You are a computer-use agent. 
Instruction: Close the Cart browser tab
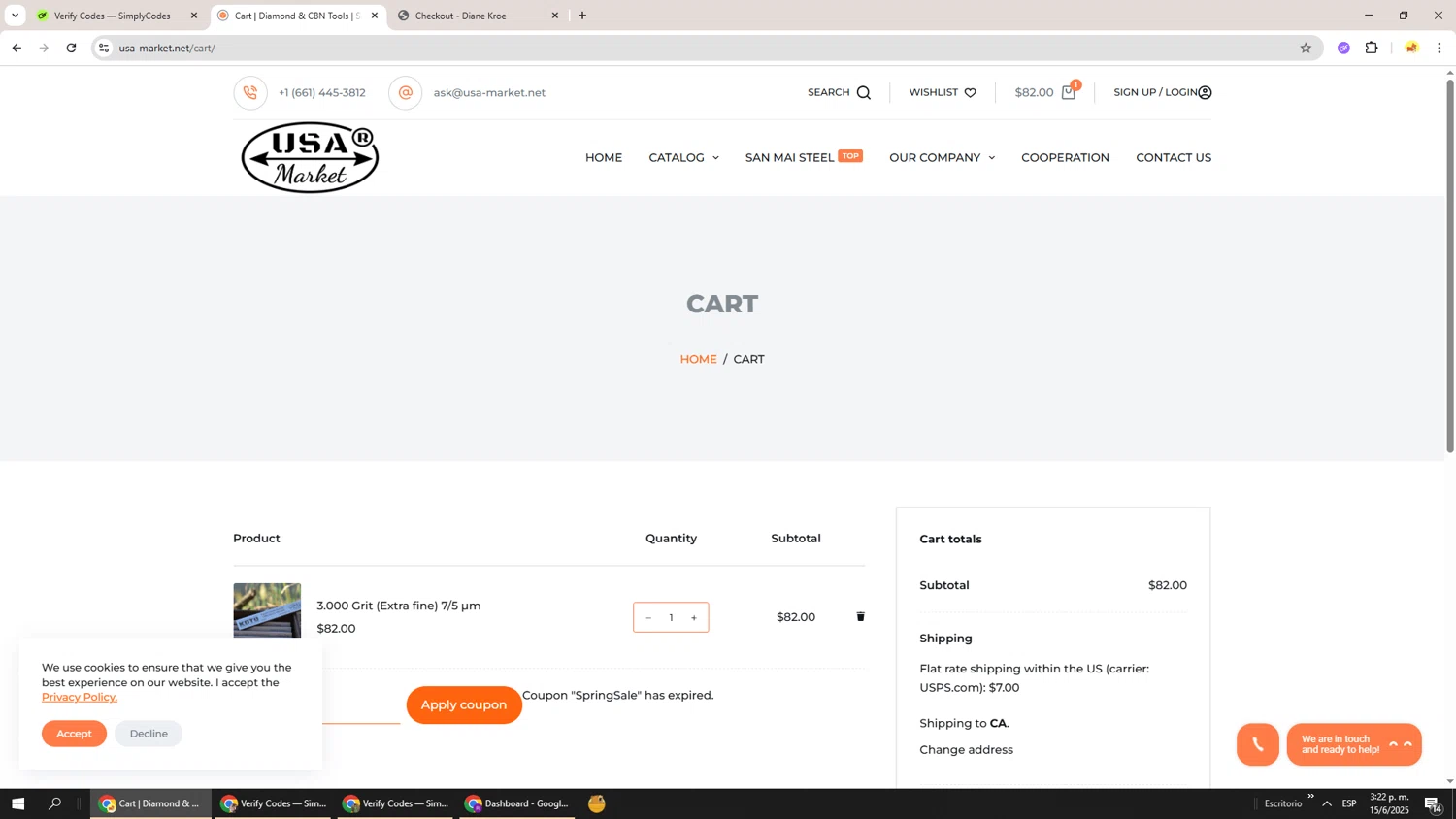[x=375, y=16]
